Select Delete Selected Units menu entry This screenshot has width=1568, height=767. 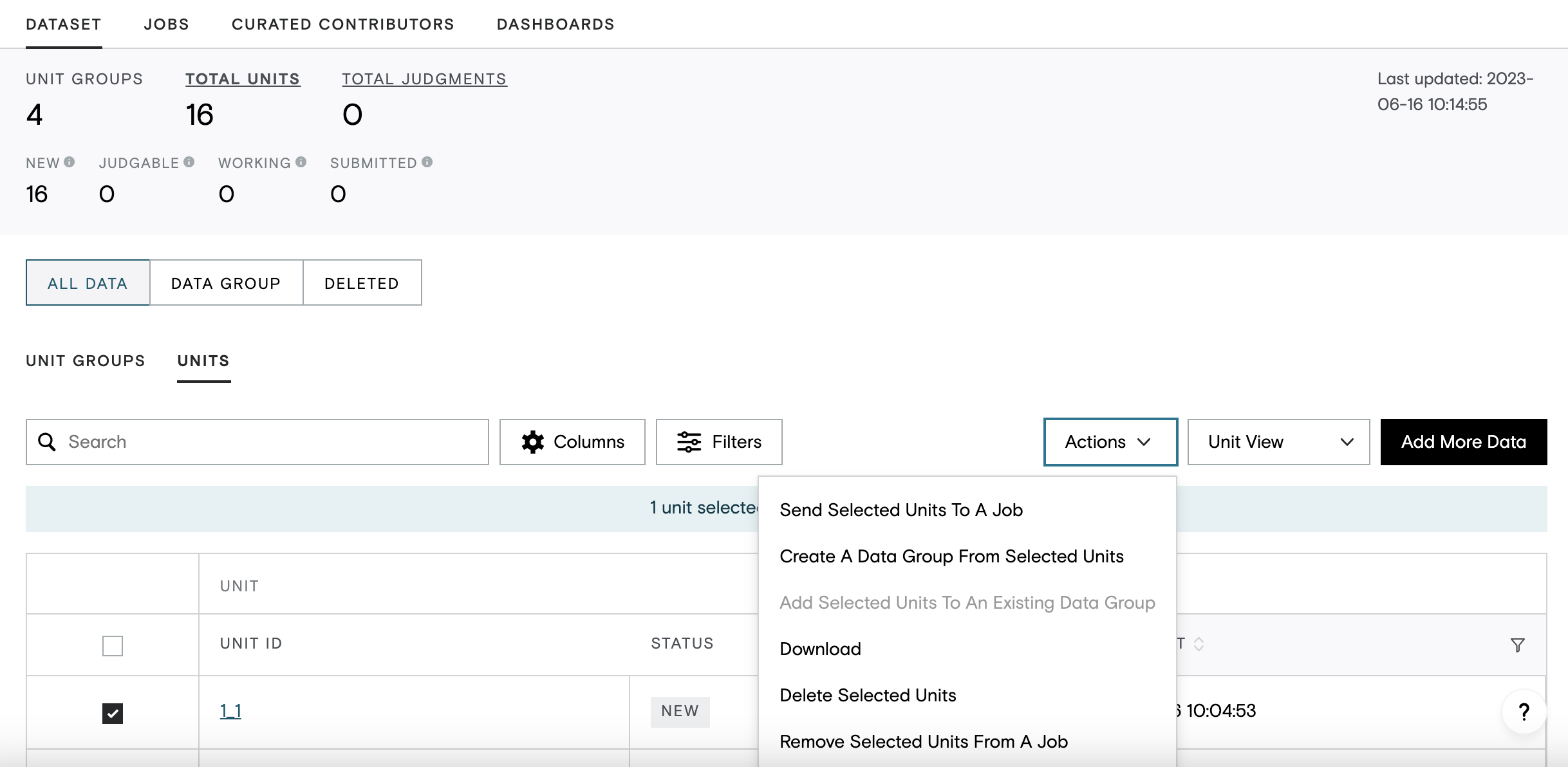pos(868,695)
